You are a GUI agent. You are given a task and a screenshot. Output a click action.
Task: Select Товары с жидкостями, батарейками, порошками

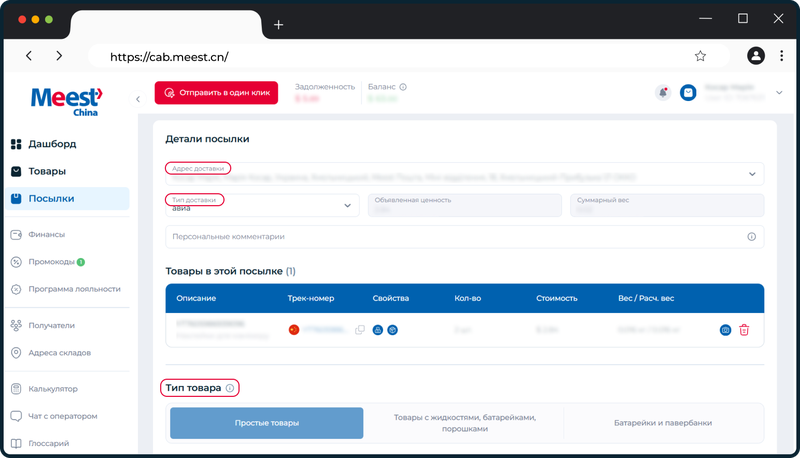point(465,423)
